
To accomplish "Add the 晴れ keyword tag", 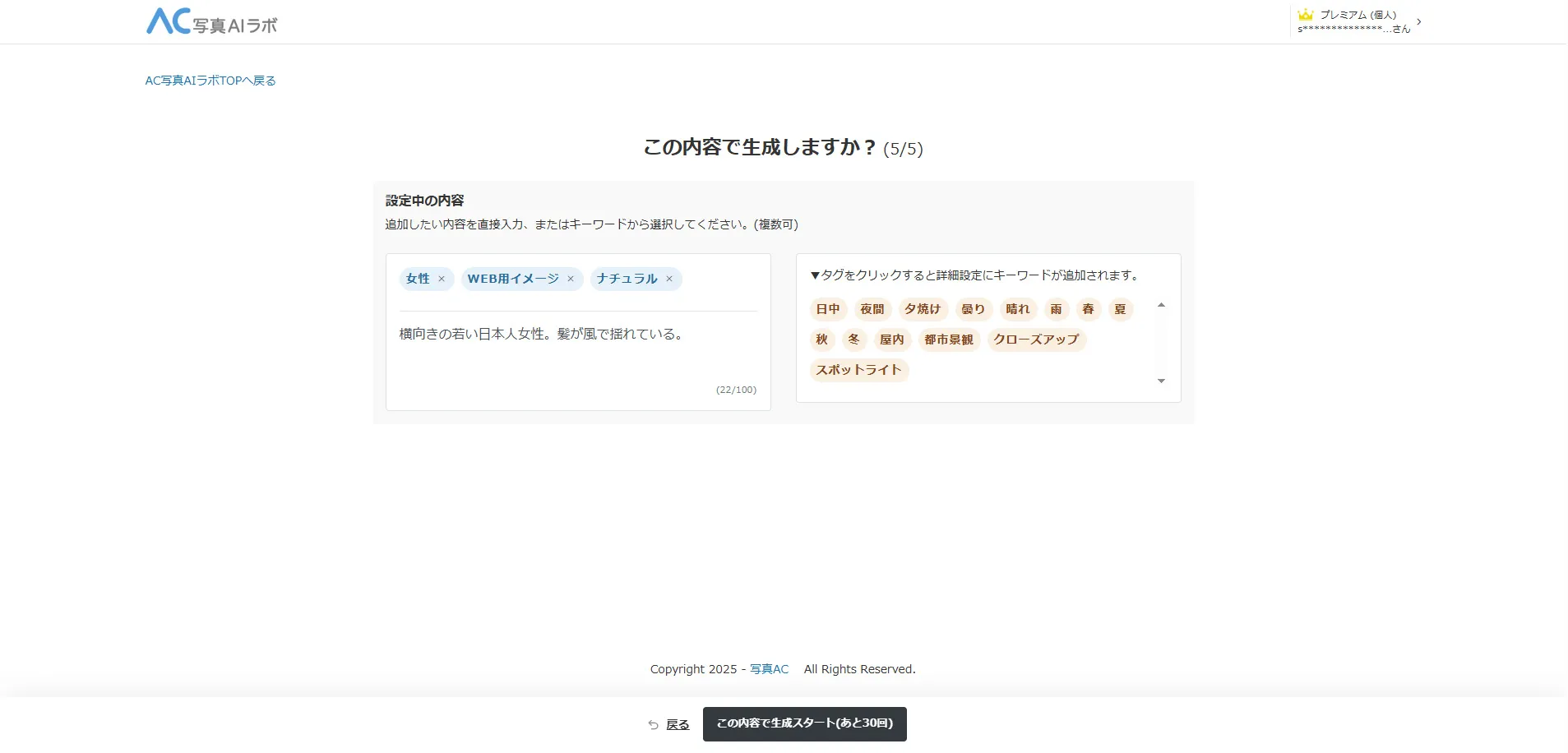I will (x=1018, y=309).
